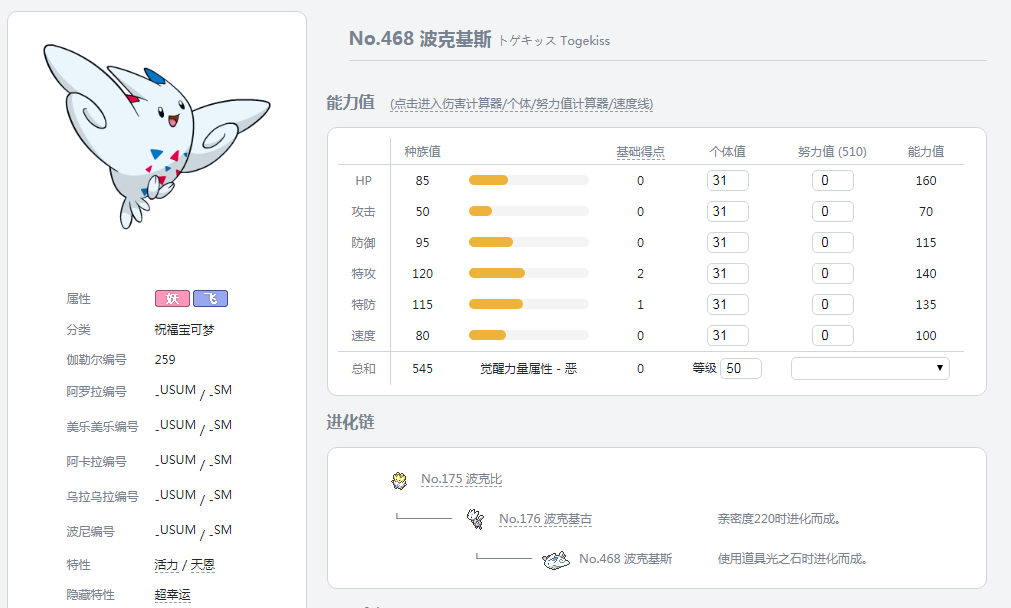The image size is (1011, 608).
Task: Open the hidden ability 超幸运 link
Action: point(173,595)
